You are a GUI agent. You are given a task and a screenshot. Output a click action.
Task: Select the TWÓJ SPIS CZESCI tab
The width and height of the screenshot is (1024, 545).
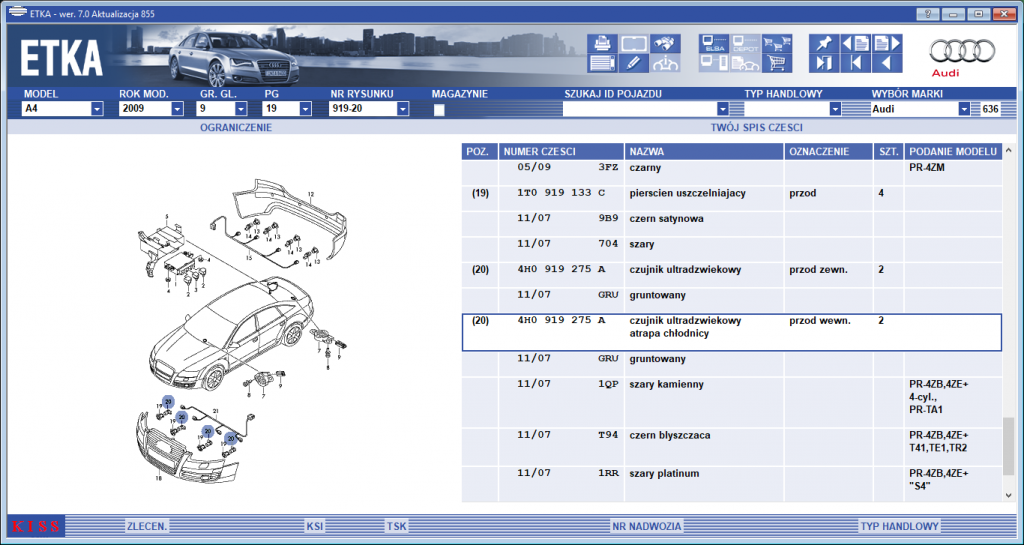coord(756,128)
